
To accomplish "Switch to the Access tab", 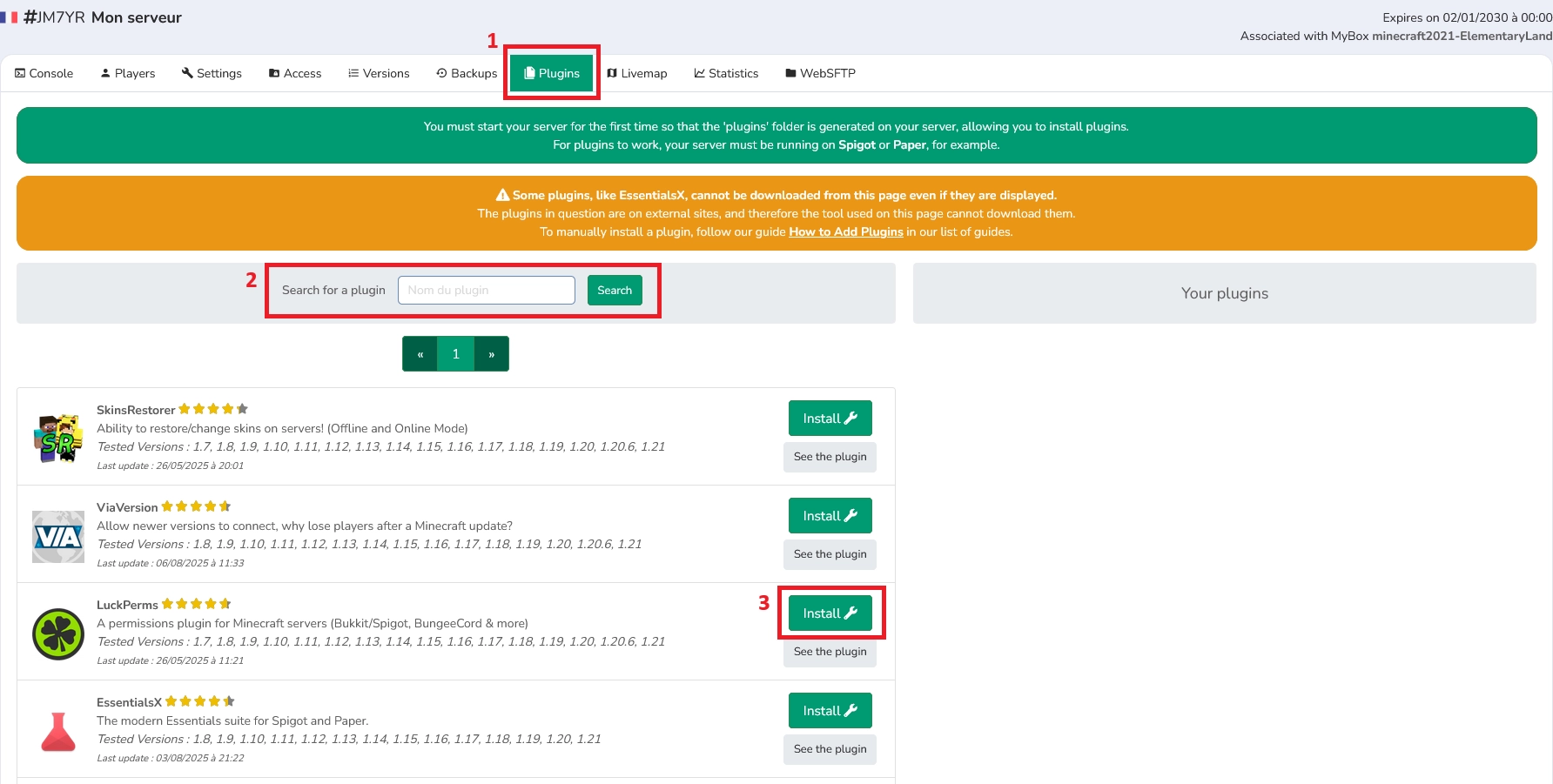I will [295, 73].
